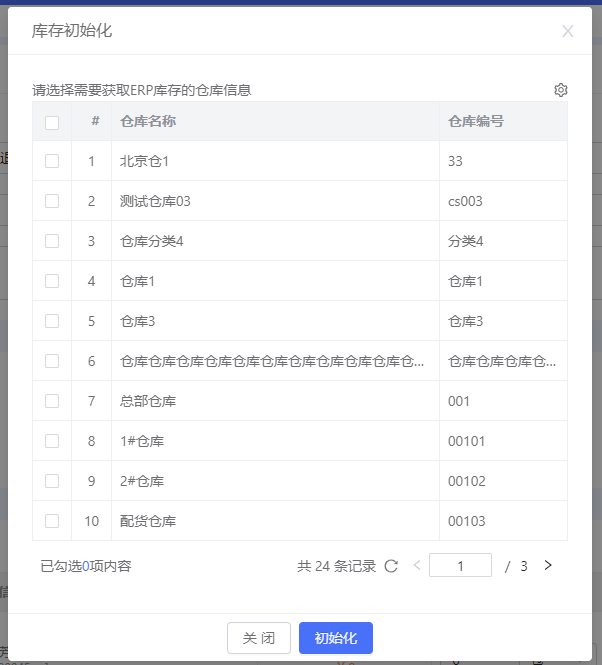The image size is (602, 665).
Task: Close the 库存初始化 dialog with X
Action: pyautogui.click(x=568, y=31)
